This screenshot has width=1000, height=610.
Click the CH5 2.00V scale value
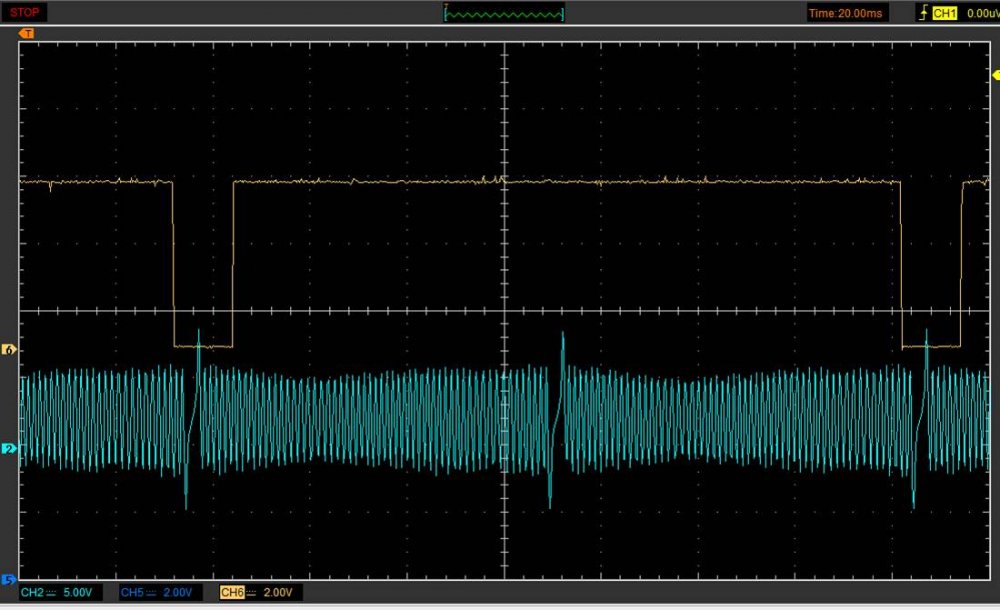[177, 593]
